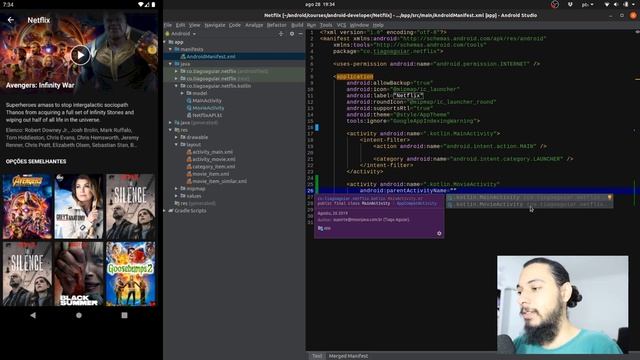This screenshot has height=360, width=640.
Task: Open MovieActivity in the project tree
Action: point(208,108)
